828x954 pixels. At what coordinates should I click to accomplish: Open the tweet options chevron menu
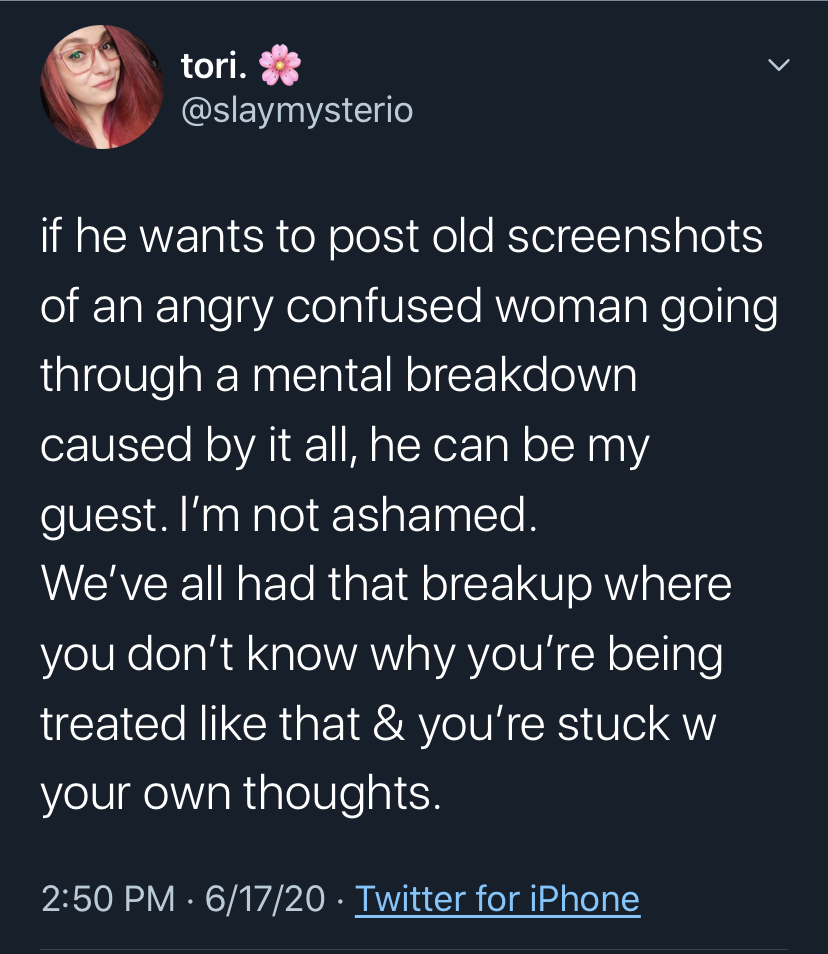point(778,66)
